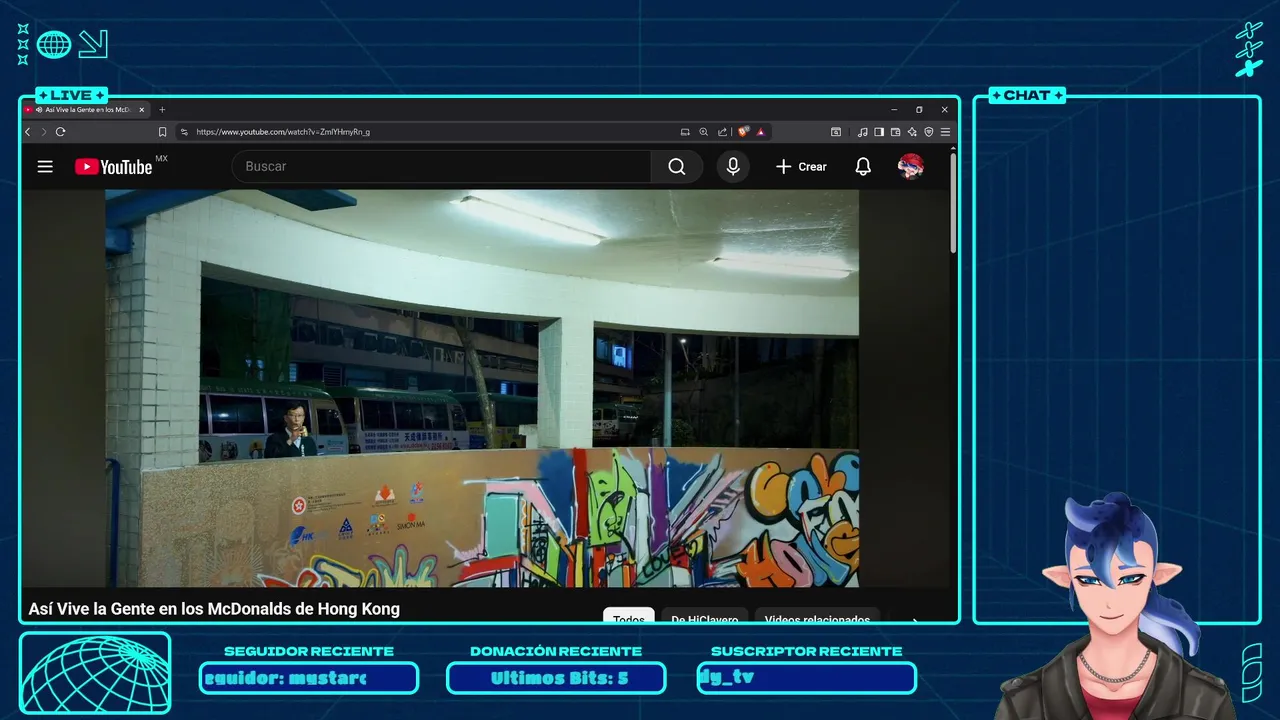The width and height of the screenshot is (1280, 720).
Task: Go back with the browser back arrow
Action: coord(28,132)
